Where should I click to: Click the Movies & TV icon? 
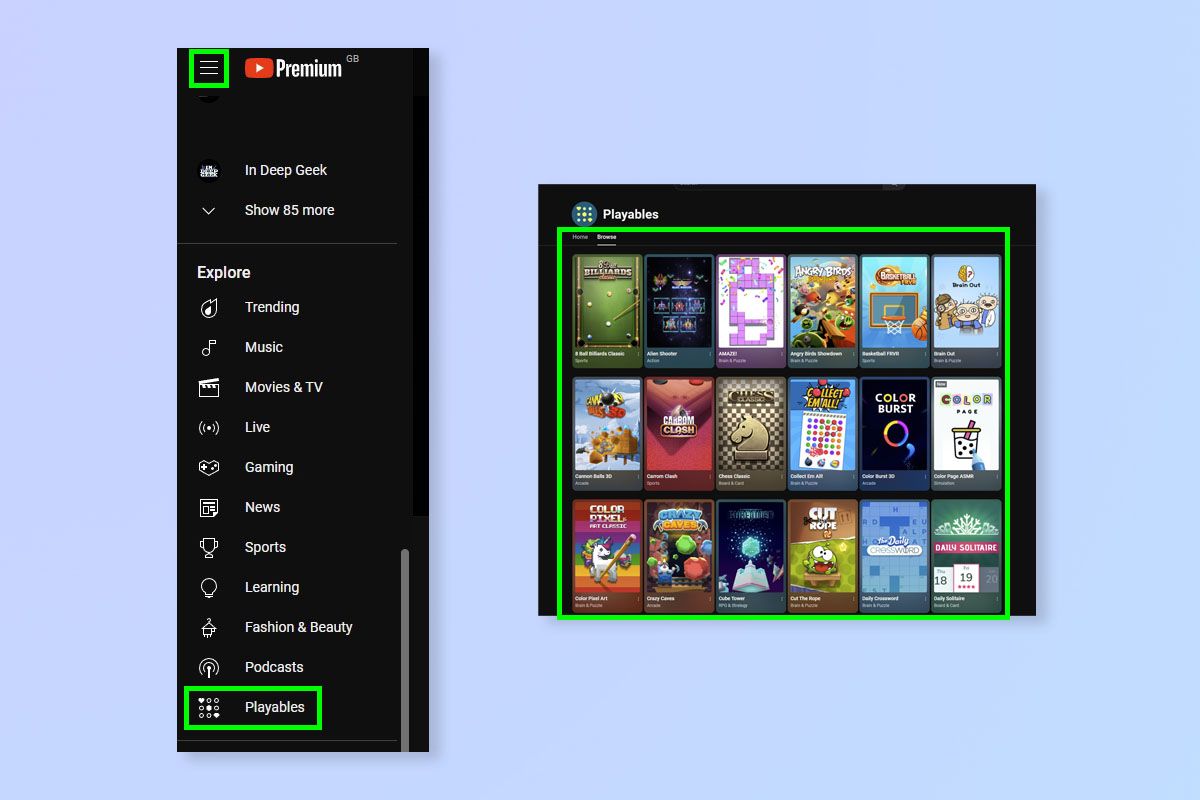point(208,387)
